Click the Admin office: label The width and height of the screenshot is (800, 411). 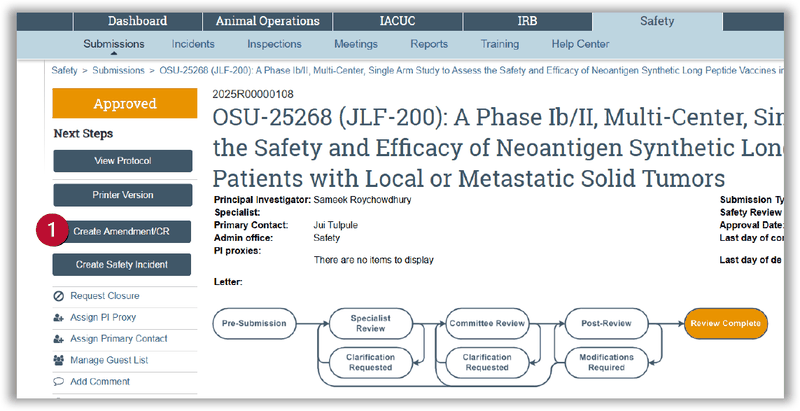point(243,238)
